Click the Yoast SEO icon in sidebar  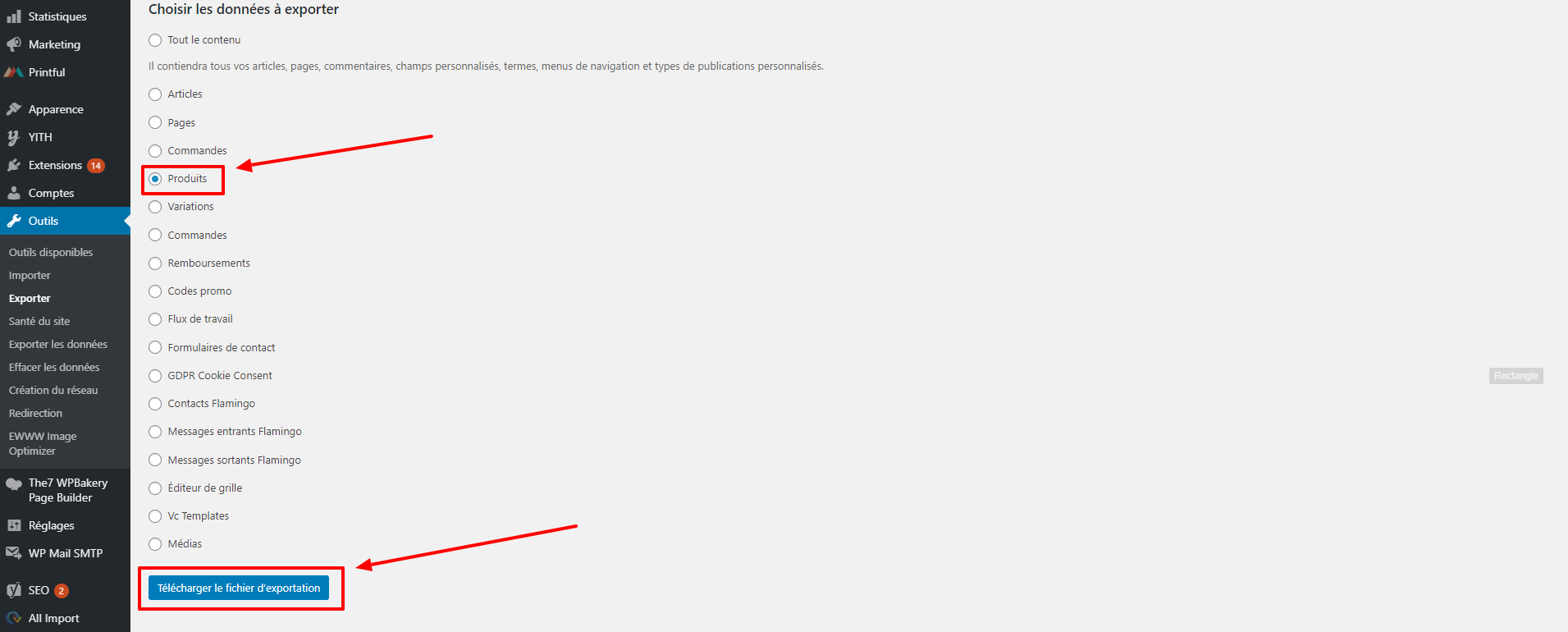(x=14, y=590)
